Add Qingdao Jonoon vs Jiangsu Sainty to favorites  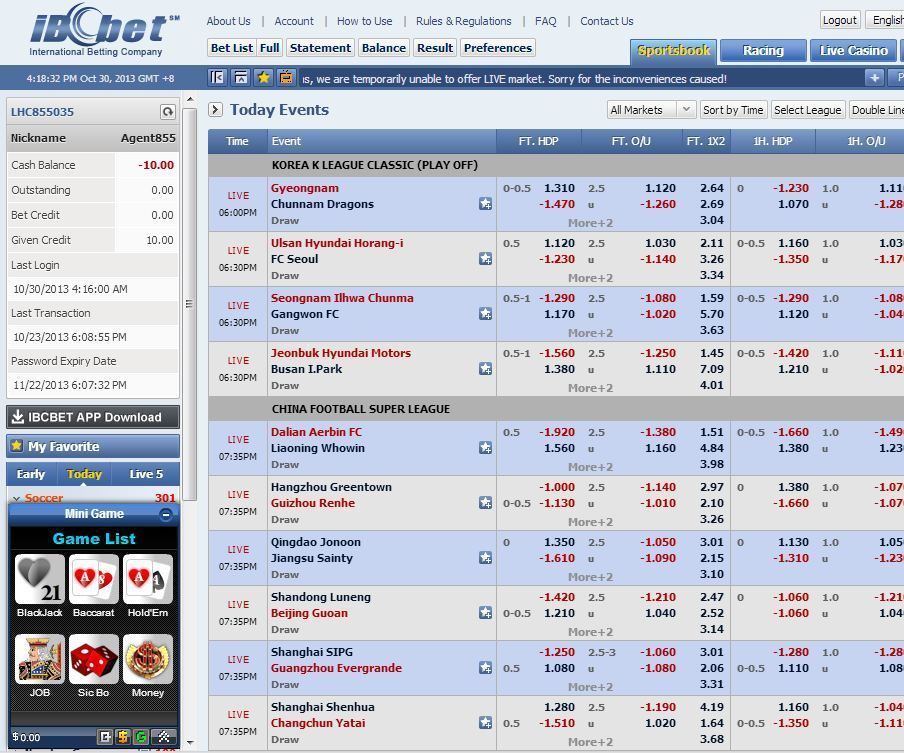click(485, 558)
